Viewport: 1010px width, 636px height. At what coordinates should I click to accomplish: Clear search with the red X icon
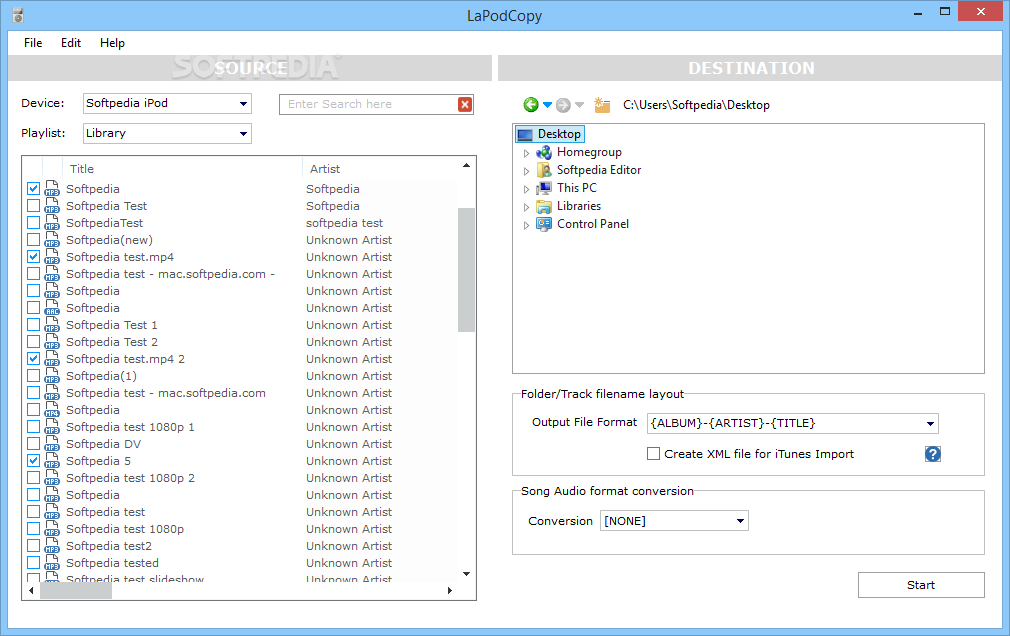coord(464,104)
